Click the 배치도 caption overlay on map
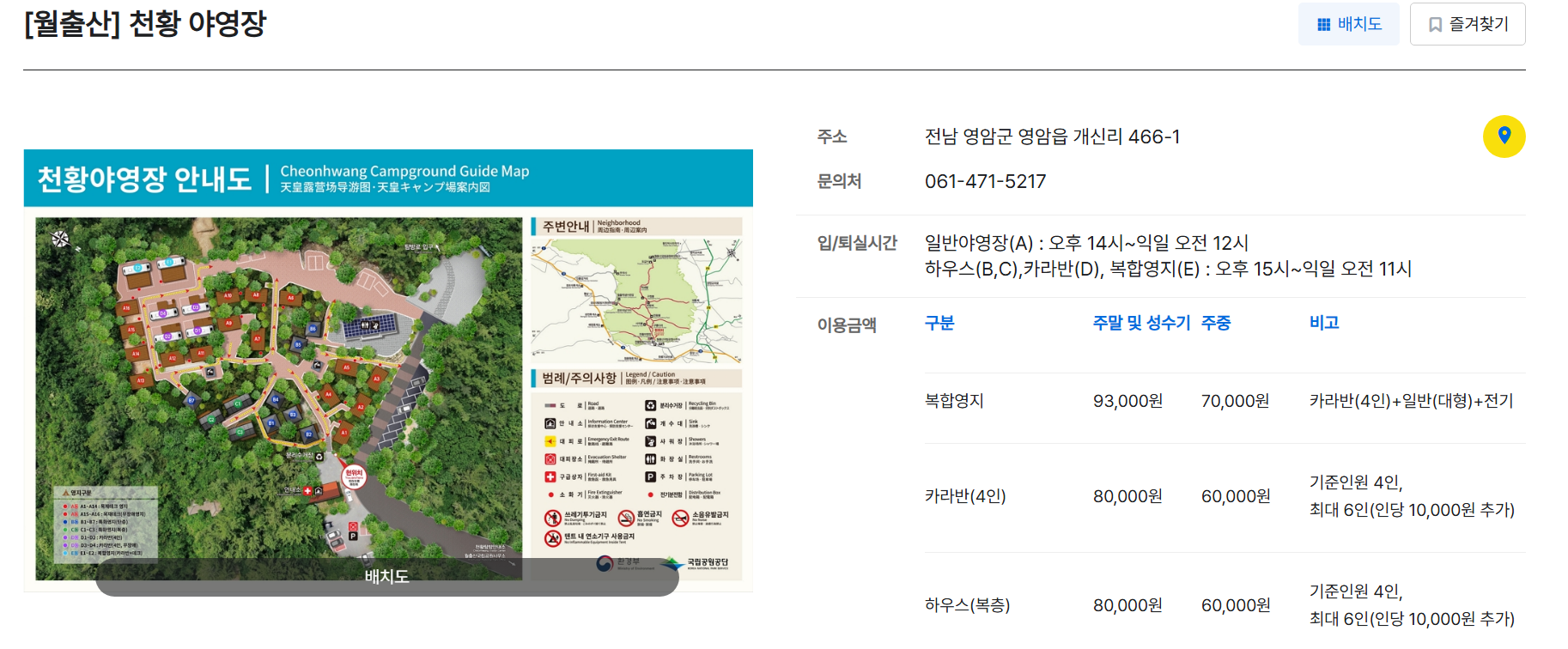The image size is (1568, 649). [x=386, y=577]
